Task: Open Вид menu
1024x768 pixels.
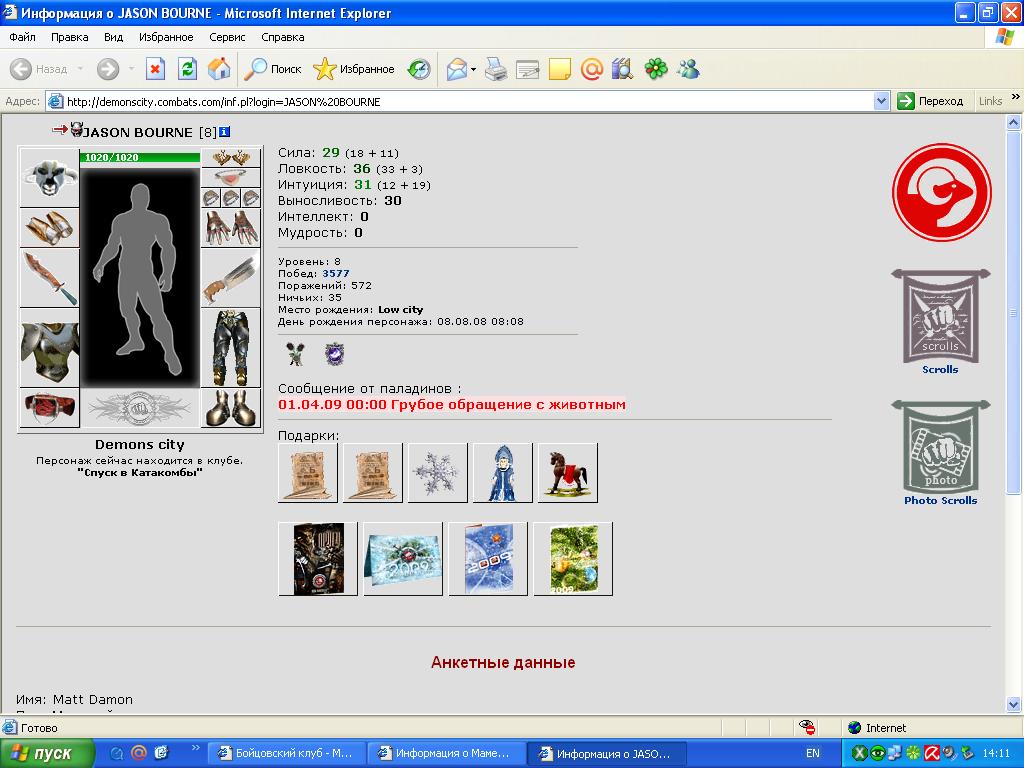Action: [x=113, y=37]
